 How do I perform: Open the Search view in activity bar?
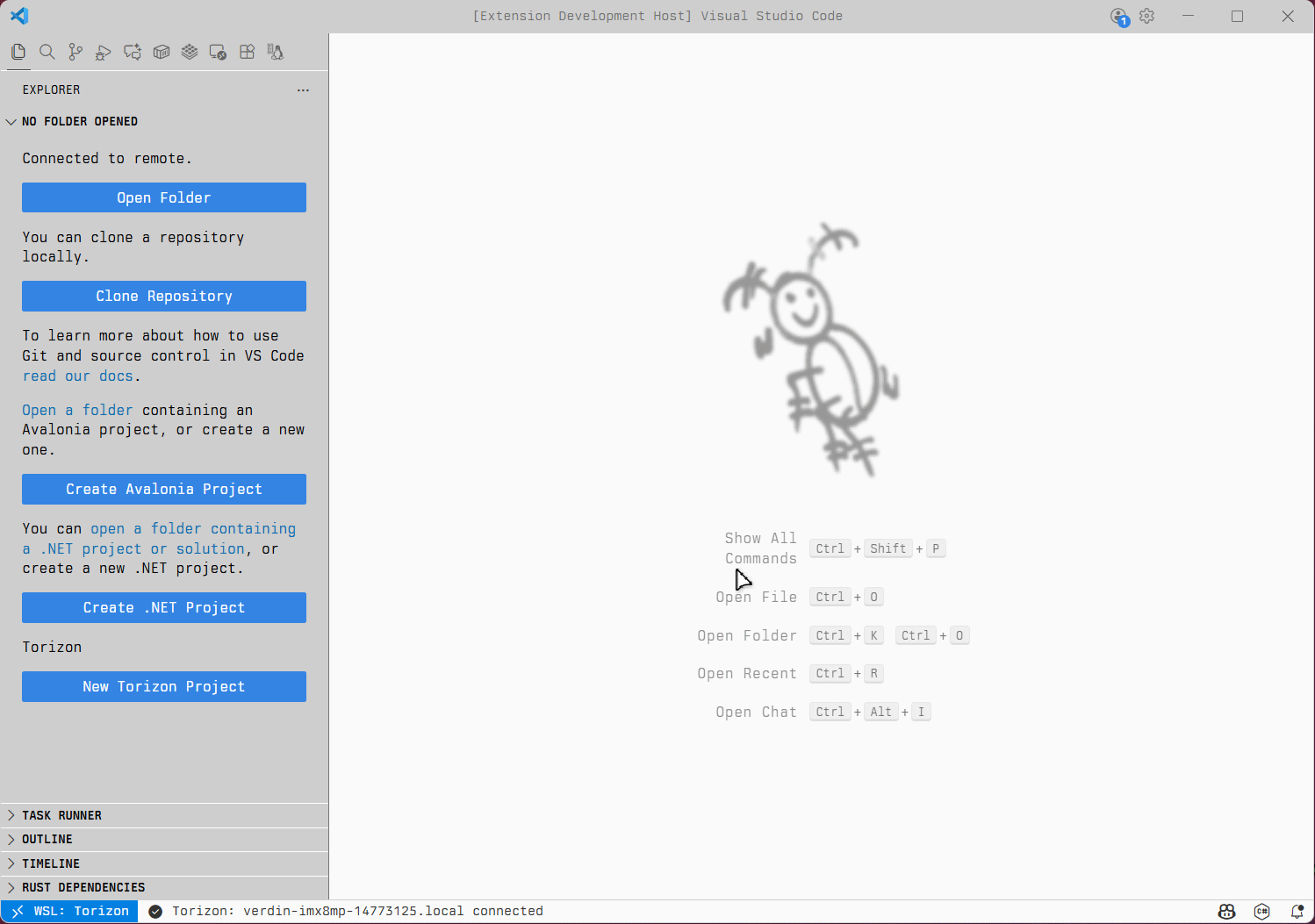click(47, 53)
